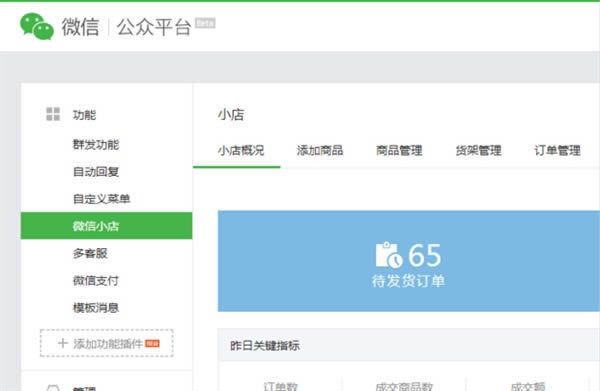
Task: Click the 公众平台 header title
Action: coord(154,27)
